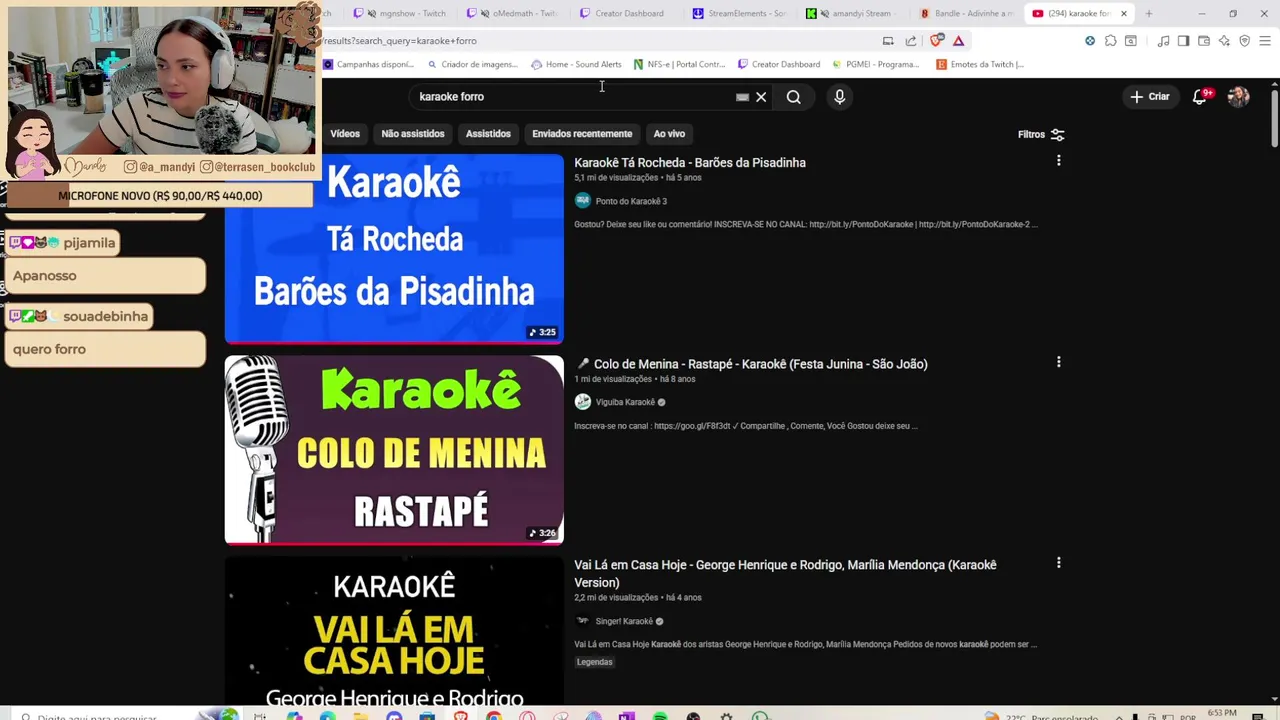Viewport: 1280px width, 720px height.
Task: Open the Ponto do Karaokê 3 channel name
Action: pos(631,201)
